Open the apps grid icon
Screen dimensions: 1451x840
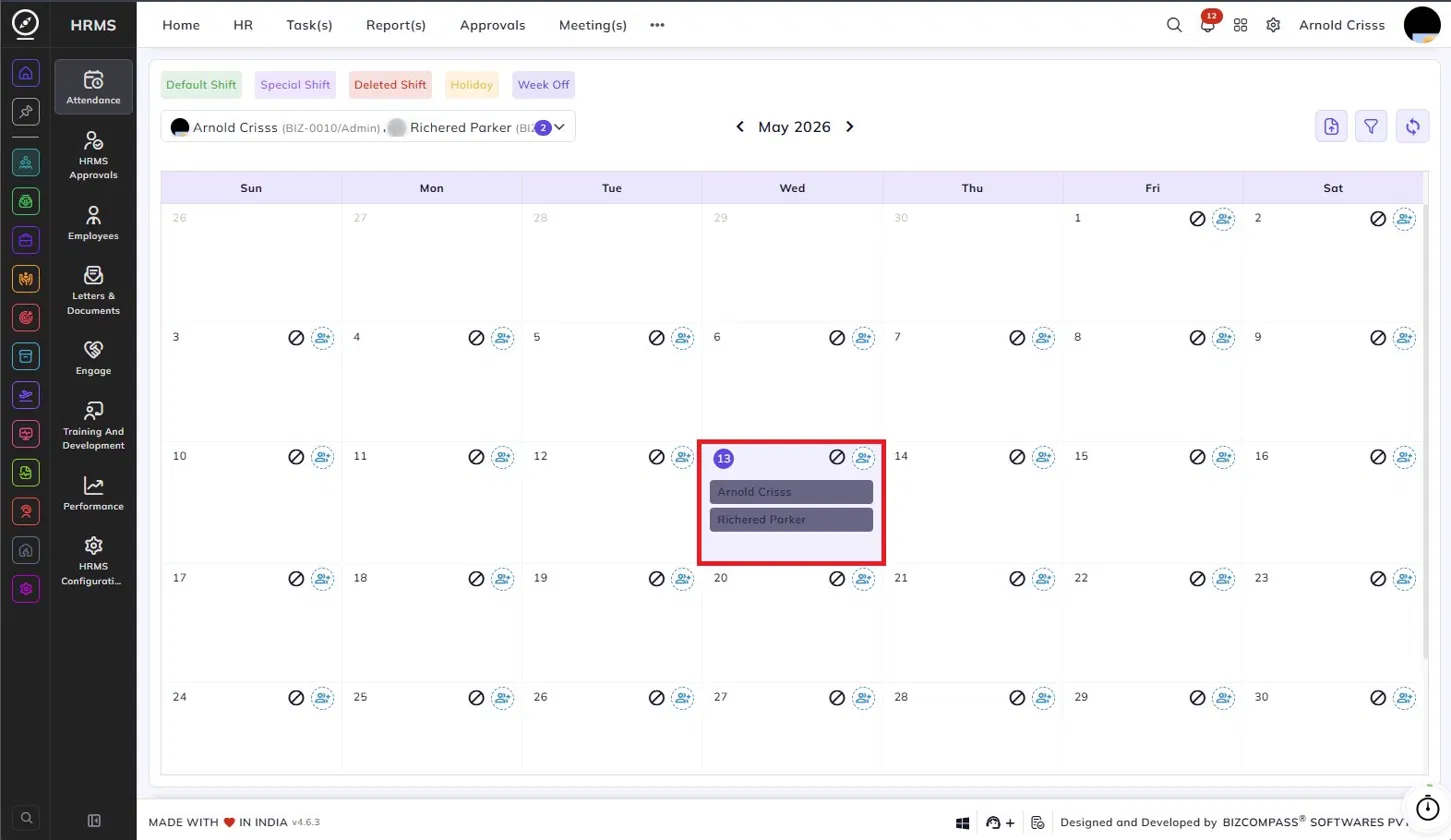1240,25
